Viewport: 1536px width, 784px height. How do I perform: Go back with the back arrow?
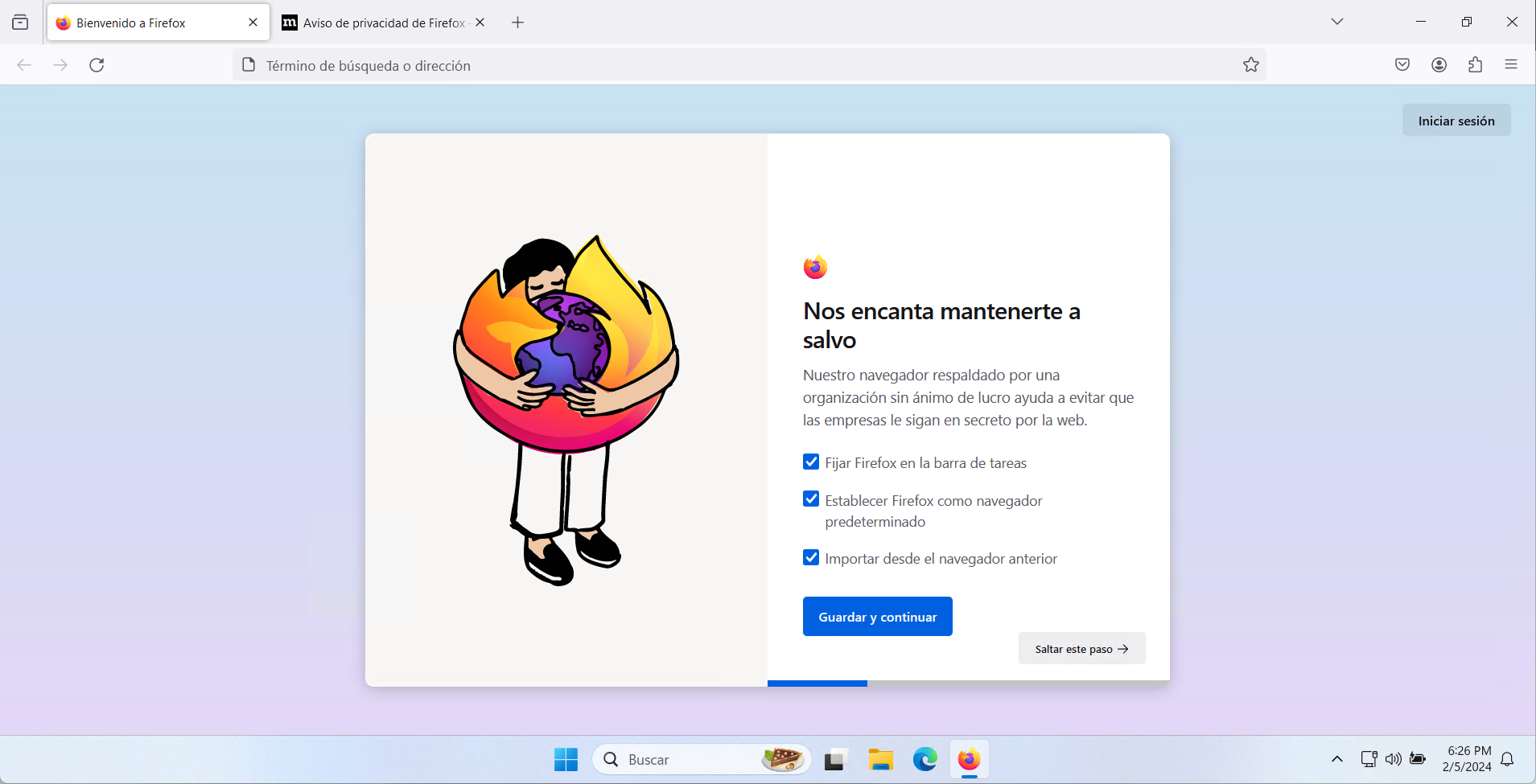(x=24, y=65)
